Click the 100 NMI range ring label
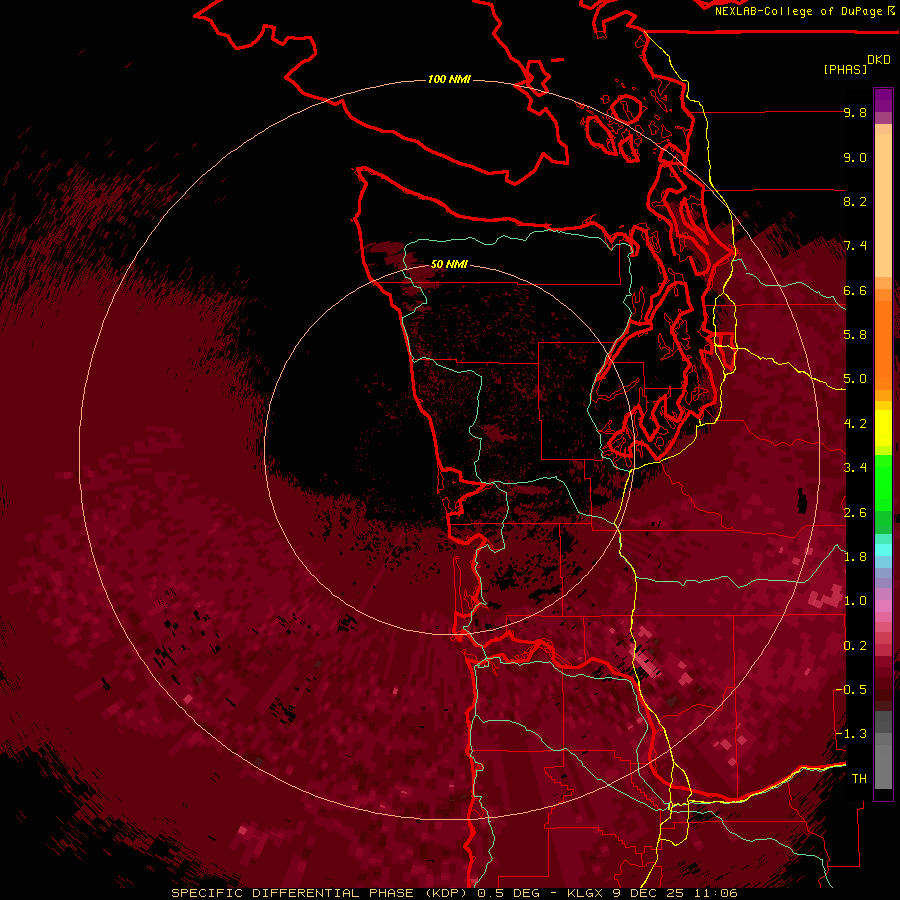Screen dimensions: 900x900 [449, 79]
